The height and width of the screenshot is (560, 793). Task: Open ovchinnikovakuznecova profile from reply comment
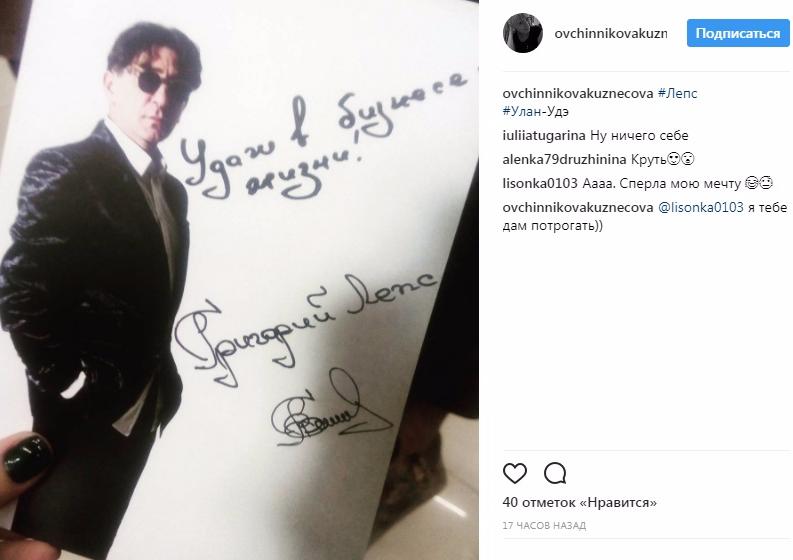(x=578, y=207)
